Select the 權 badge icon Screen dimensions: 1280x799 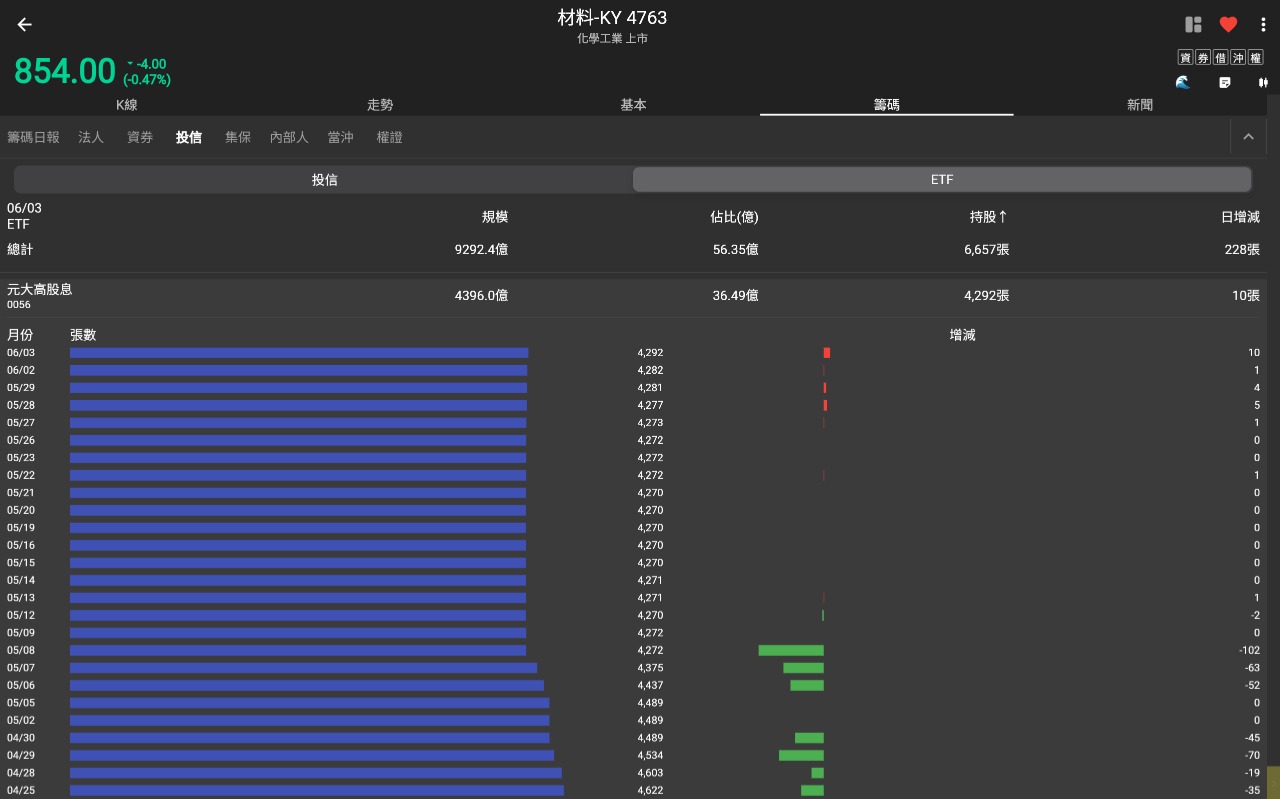1256,57
